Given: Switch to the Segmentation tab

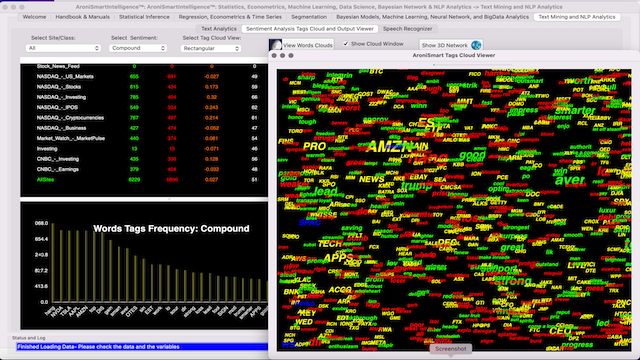Looking at the screenshot, I should pyautogui.click(x=309, y=17).
